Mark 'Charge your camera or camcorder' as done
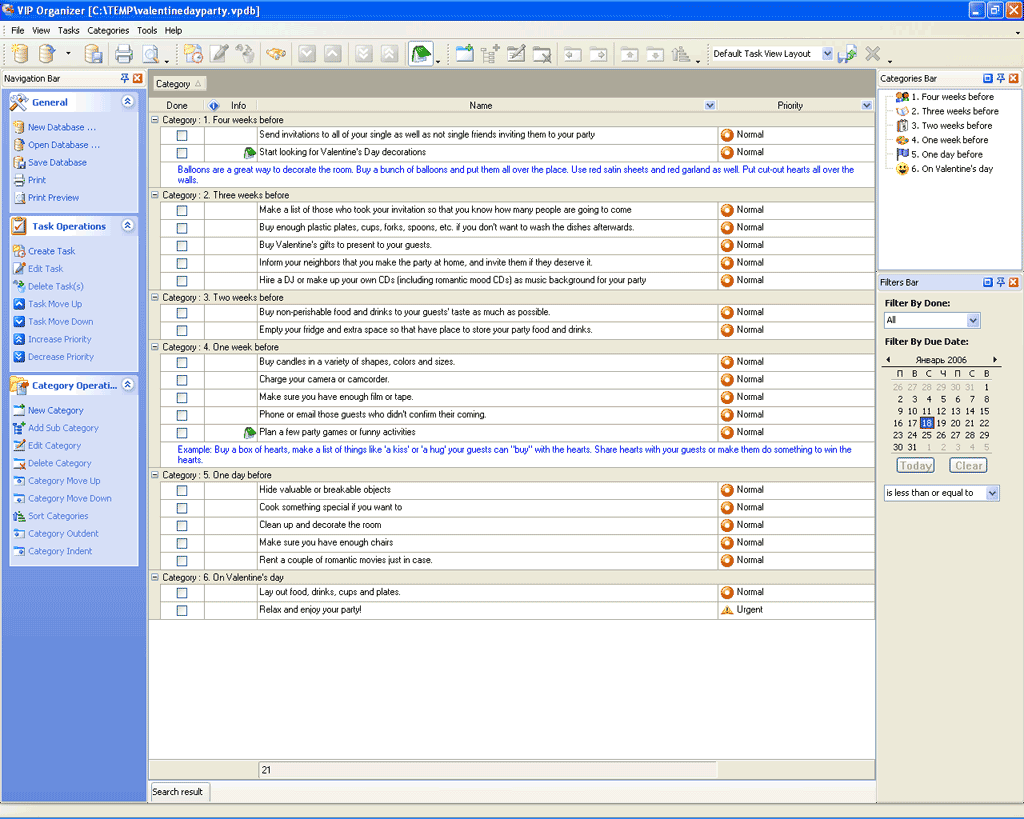 pyautogui.click(x=182, y=380)
